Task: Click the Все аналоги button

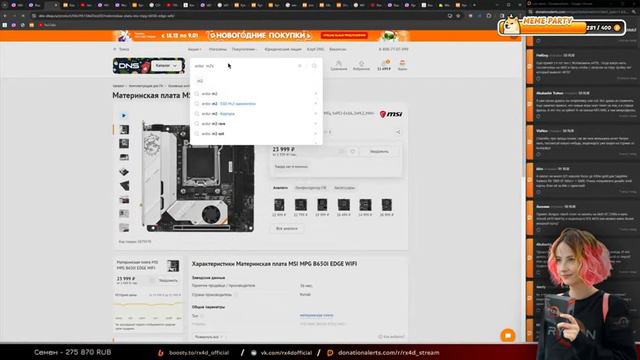Action: point(287,229)
